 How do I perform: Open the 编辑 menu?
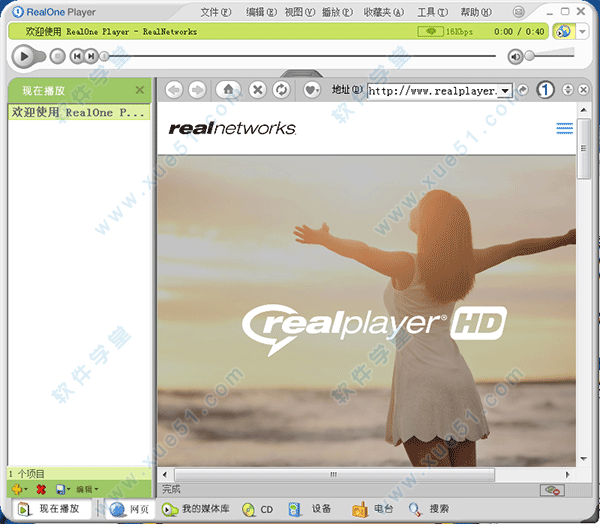click(x=261, y=12)
